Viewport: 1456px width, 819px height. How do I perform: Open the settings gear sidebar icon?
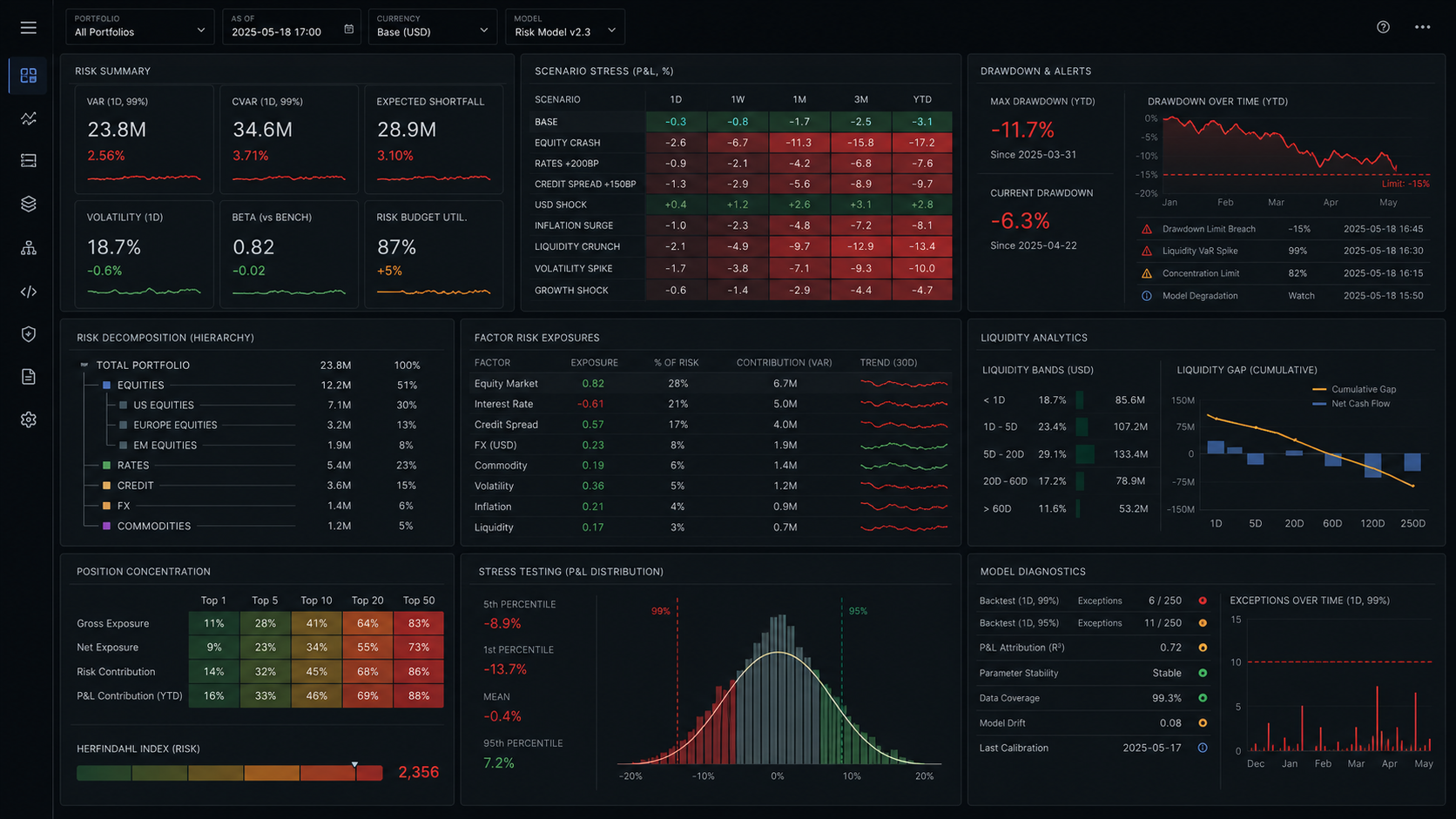(29, 420)
